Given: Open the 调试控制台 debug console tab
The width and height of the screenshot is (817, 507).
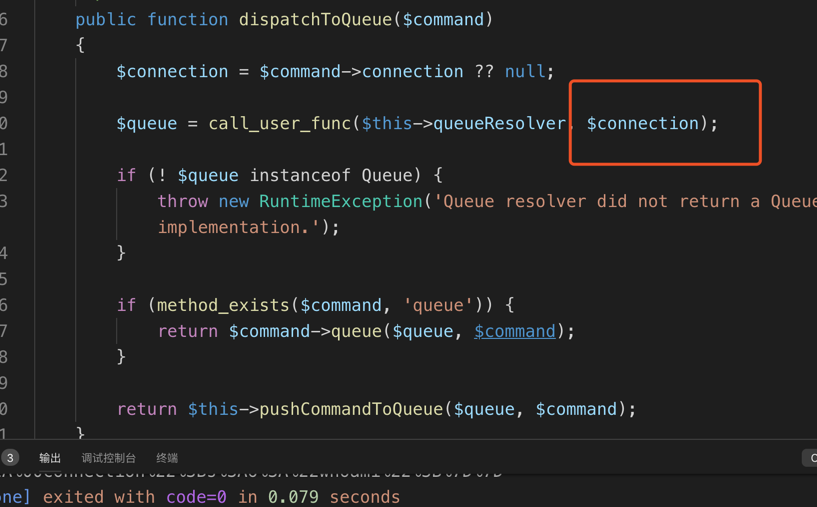Looking at the screenshot, I should (x=108, y=458).
